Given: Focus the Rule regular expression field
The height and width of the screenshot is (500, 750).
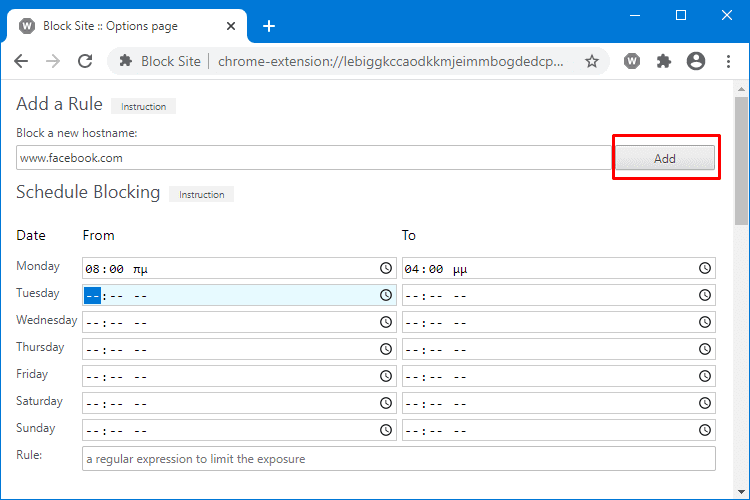Looking at the screenshot, I should 399,458.
